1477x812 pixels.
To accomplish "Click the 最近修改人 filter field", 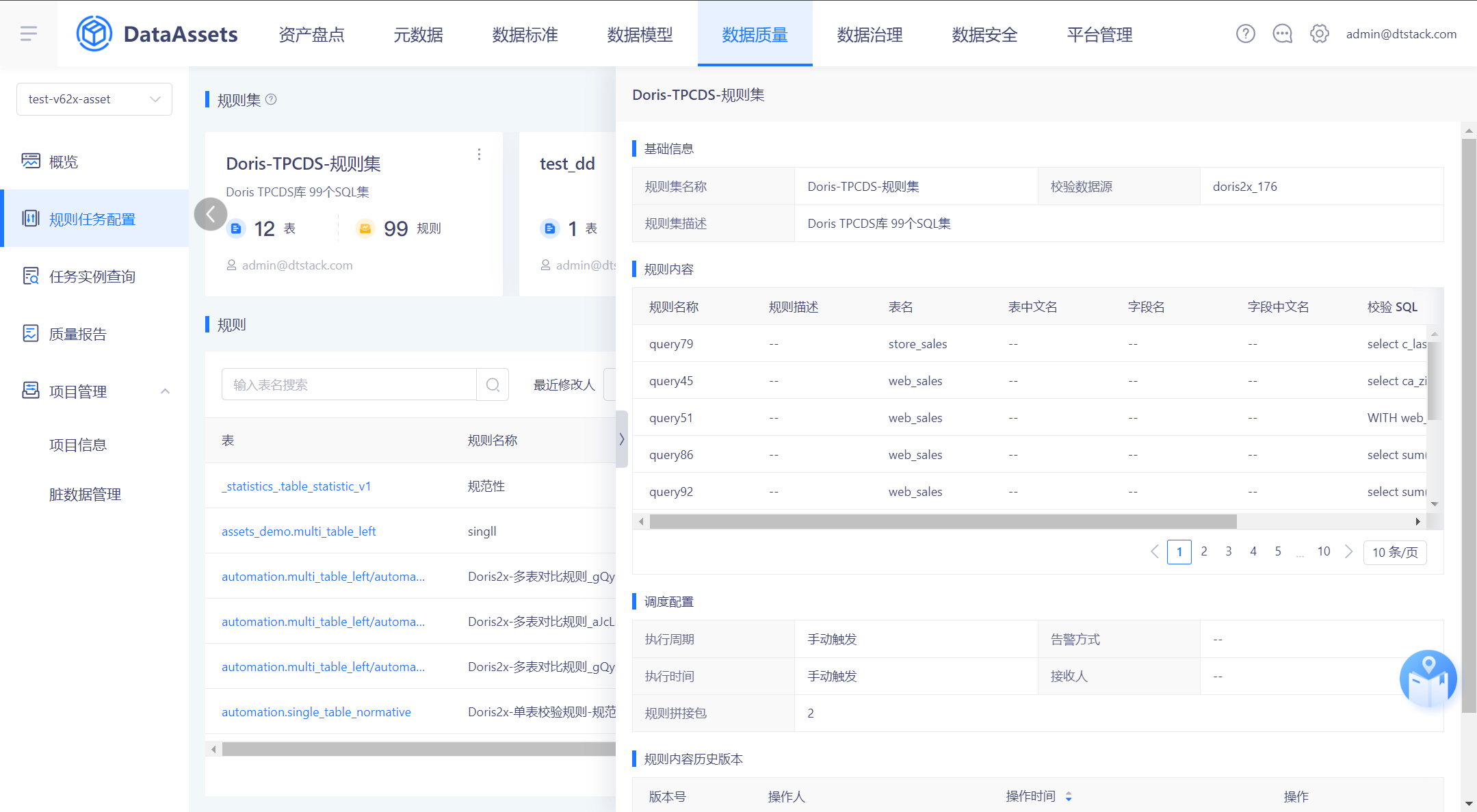I will [610, 384].
